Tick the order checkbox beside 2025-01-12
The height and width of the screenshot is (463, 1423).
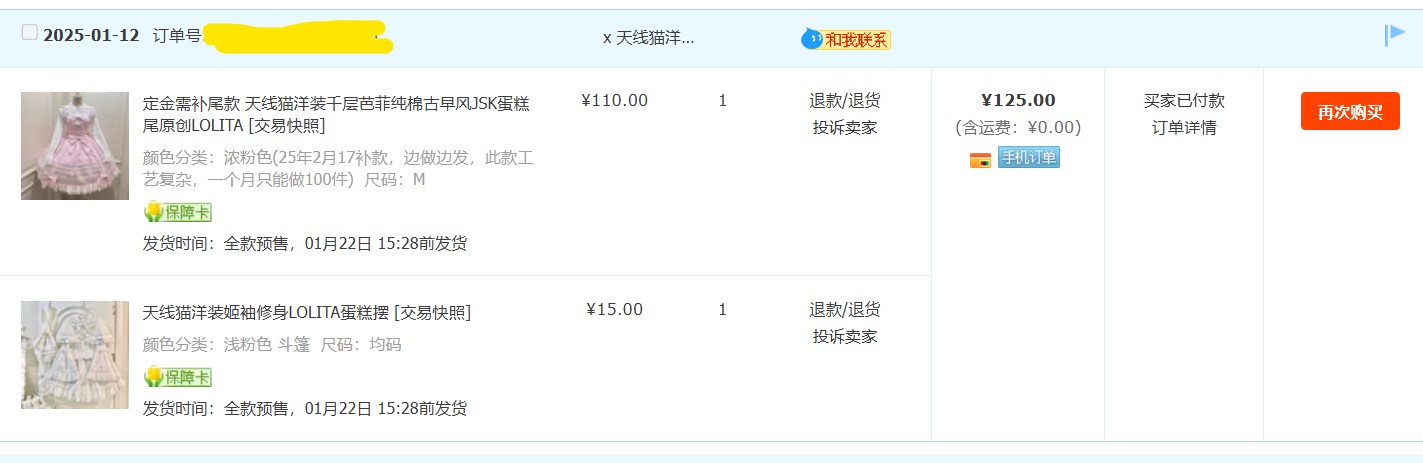point(29,33)
